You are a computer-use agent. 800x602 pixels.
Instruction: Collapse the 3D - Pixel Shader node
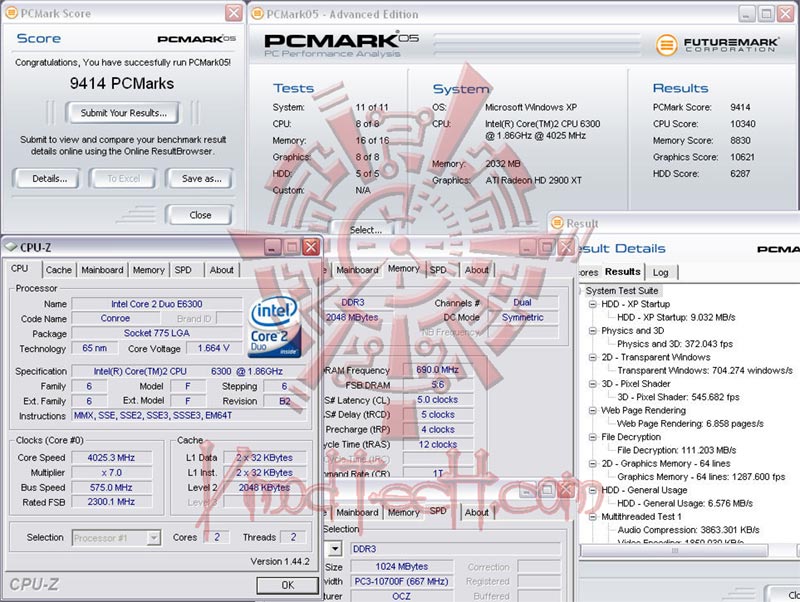[592, 384]
